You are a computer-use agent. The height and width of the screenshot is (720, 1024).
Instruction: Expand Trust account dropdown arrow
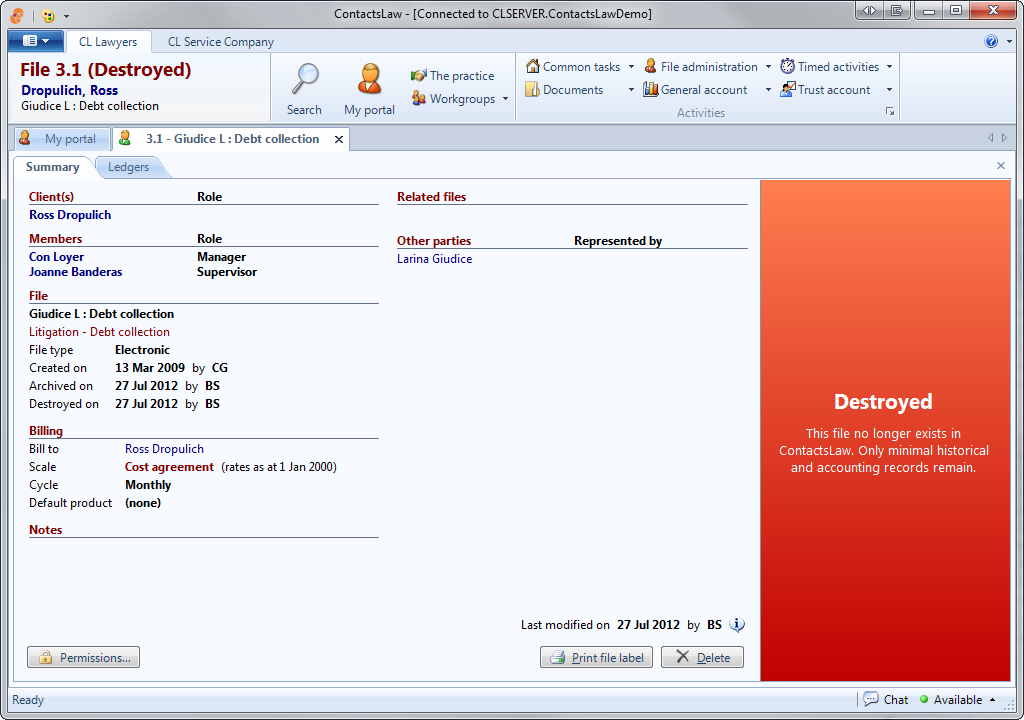click(889, 90)
